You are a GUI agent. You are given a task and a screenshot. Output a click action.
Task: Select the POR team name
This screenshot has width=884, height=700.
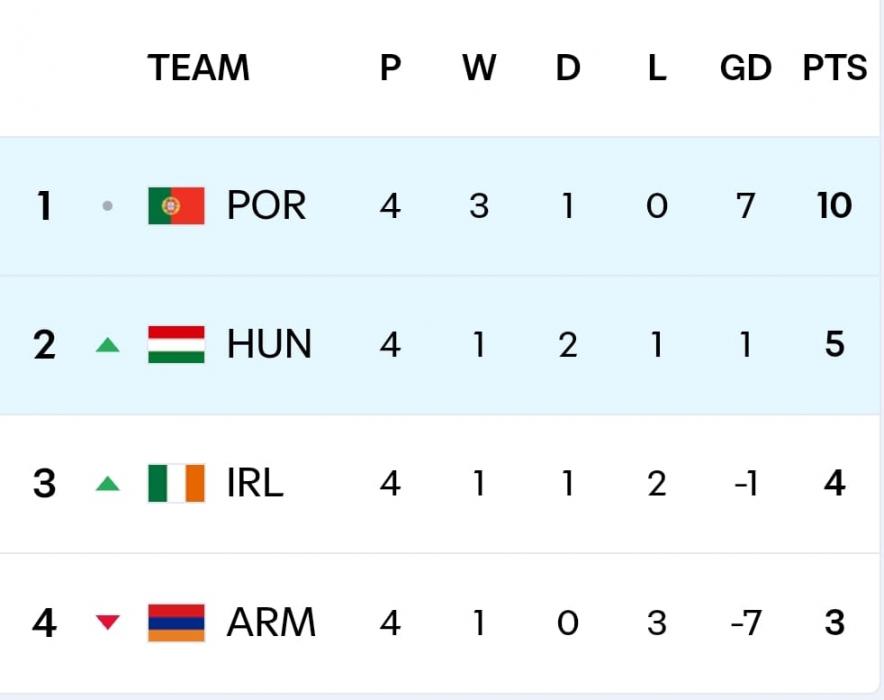(x=266, y=206)
